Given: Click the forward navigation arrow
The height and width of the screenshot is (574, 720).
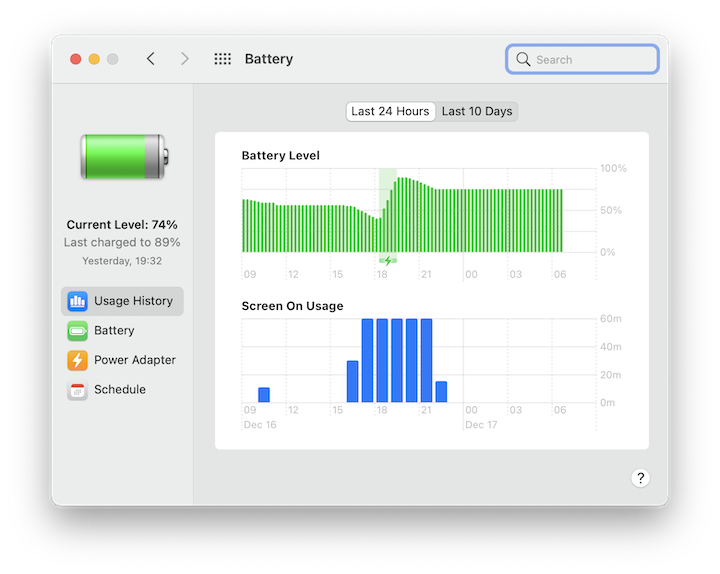Looking at the screenshot, I should click(185, 59).
